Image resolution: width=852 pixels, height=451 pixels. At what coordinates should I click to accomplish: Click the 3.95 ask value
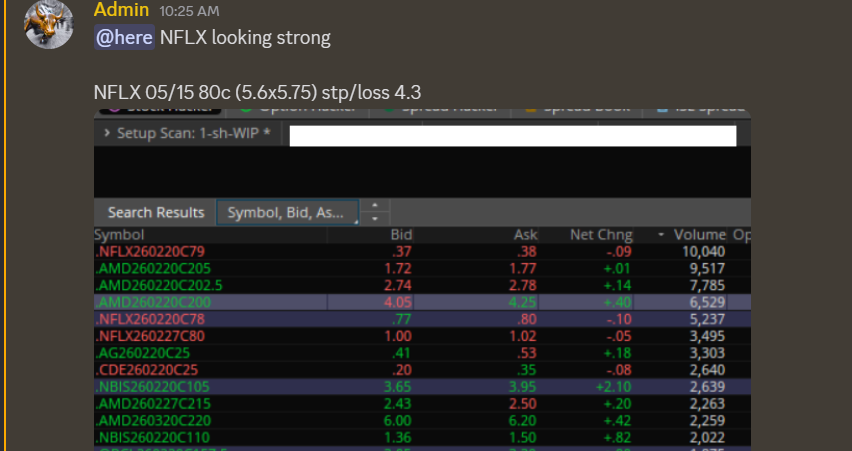pyautogui.click(x=523, y=387)
